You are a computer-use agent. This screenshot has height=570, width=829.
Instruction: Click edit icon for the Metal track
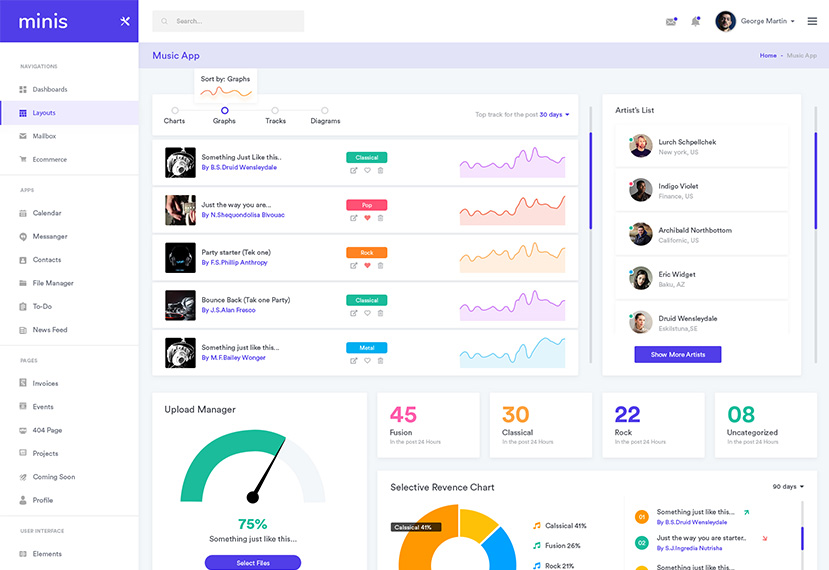[354, 360]
